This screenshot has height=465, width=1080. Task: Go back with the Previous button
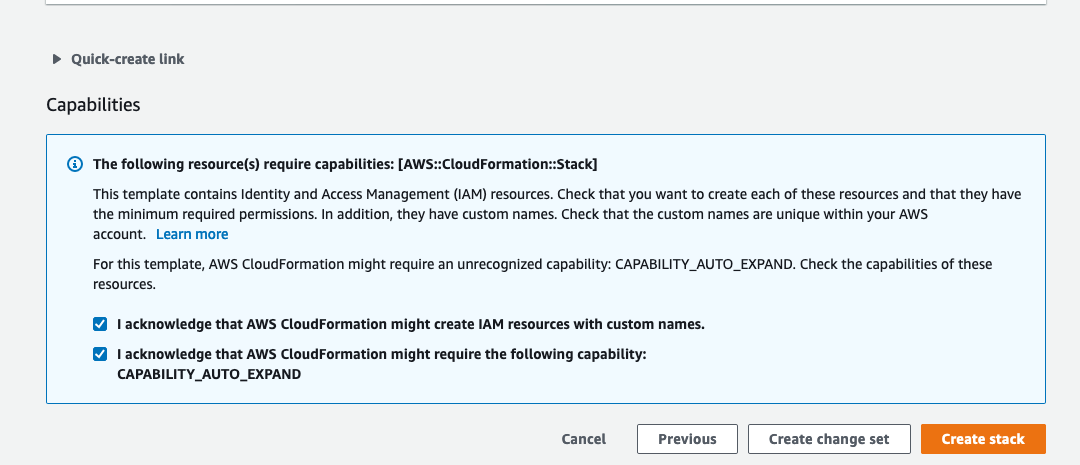tap(687, 439)
